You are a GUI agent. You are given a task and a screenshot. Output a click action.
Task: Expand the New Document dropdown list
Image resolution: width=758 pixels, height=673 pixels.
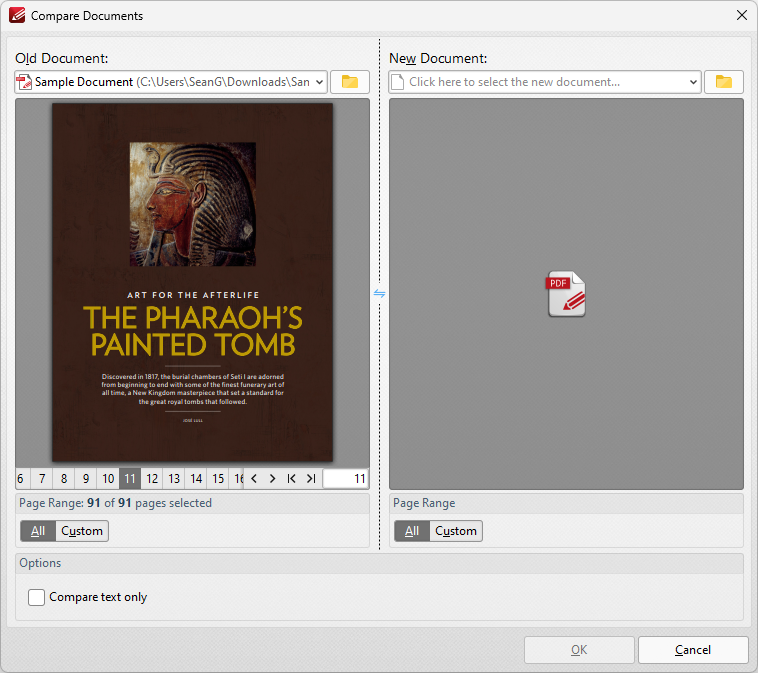pos(693,82)
